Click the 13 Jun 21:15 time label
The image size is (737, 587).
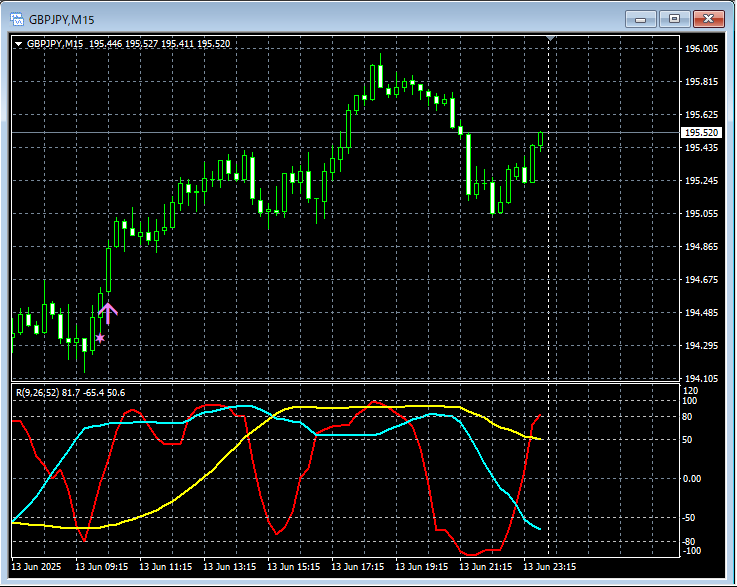pos(486,566)
